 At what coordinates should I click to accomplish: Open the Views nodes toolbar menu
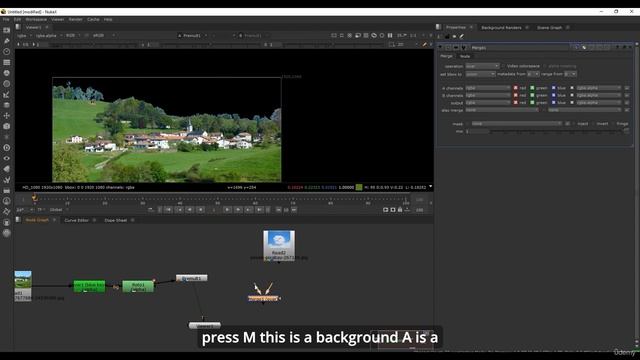pos(7,158)
